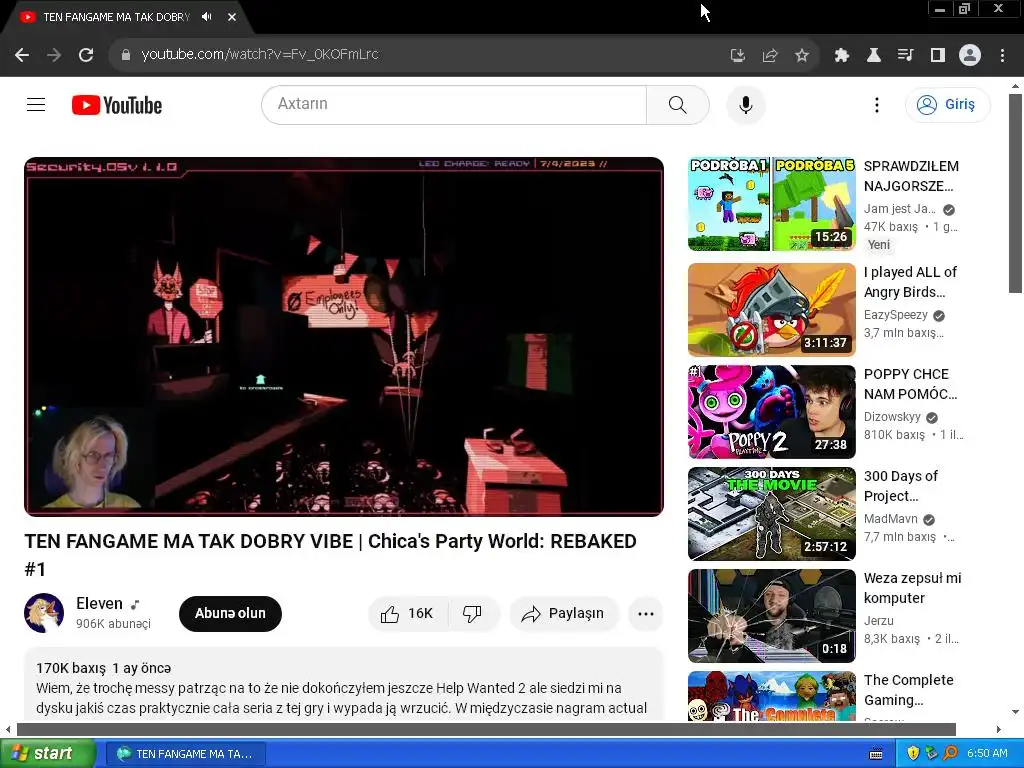Click TEN FANGAME taskbar window button
The image size is (1024, 768).
pyautogui.click(x=185, y=754)
